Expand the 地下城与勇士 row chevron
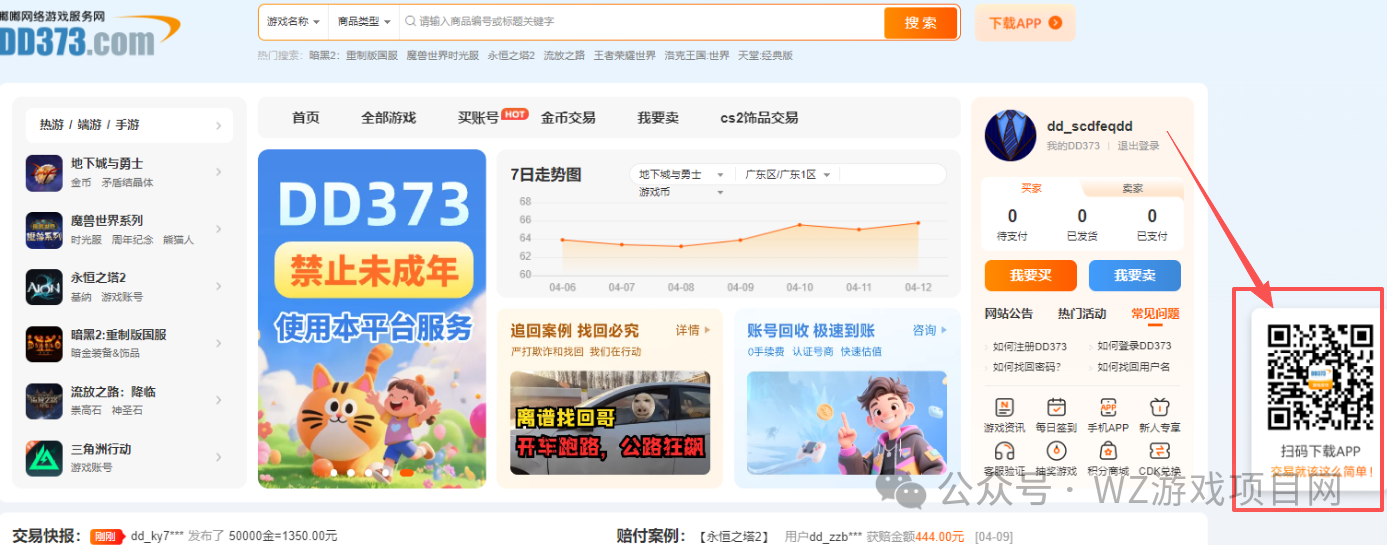This screenshot has width=1387, height=545. (x=218, y=172)
